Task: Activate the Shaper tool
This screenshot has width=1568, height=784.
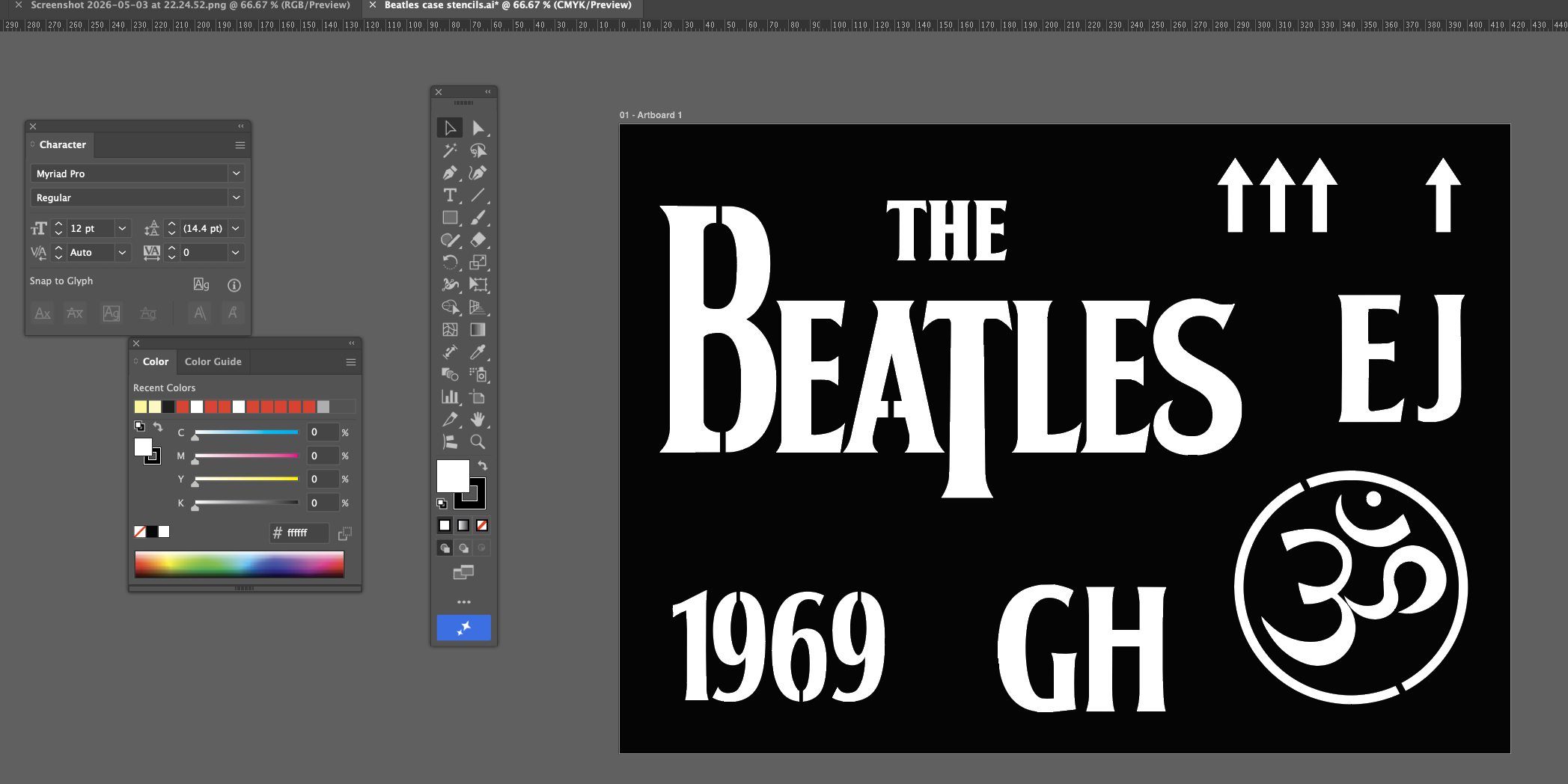Action: tap(450, 240)
